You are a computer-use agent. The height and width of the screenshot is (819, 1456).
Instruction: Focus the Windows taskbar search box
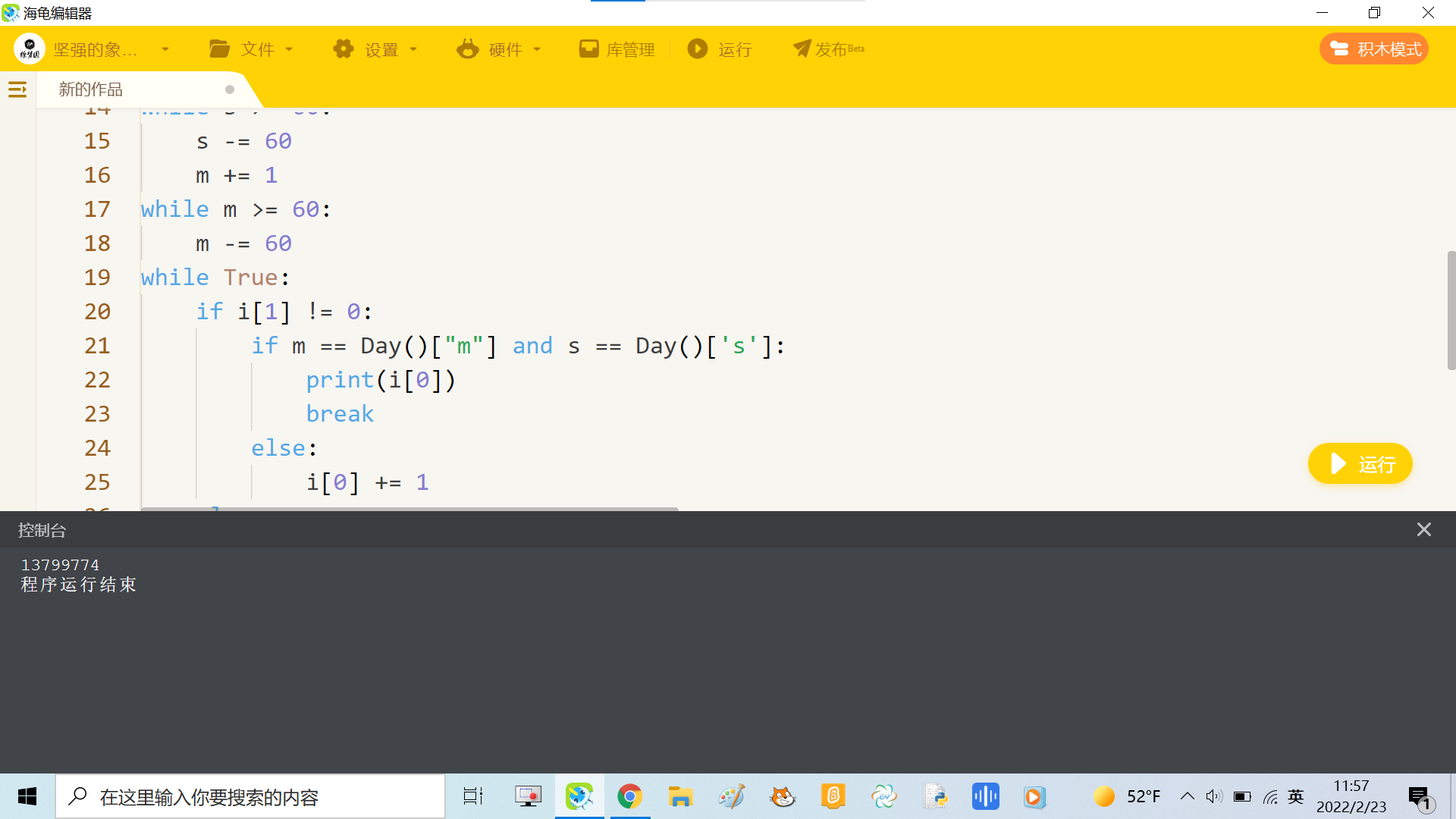coord(250,796)
